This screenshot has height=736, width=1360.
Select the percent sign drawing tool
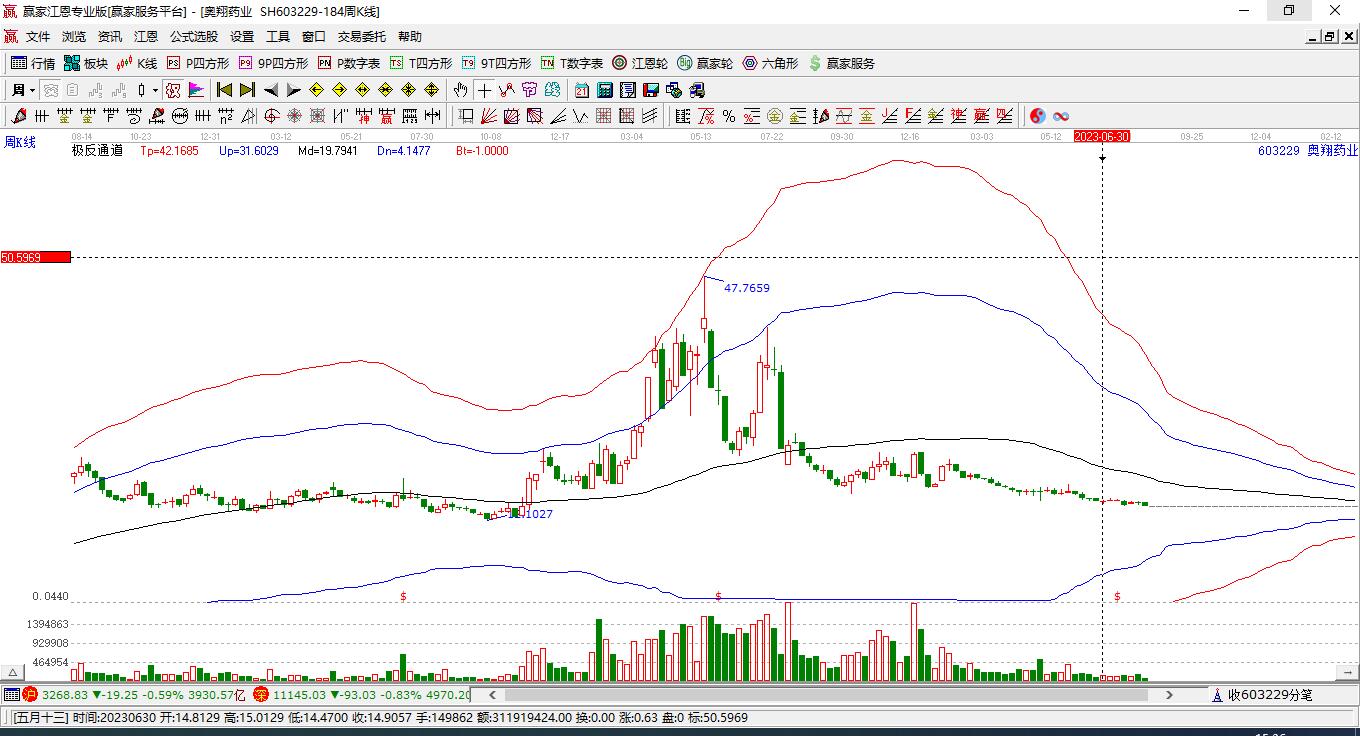(729, 116)
